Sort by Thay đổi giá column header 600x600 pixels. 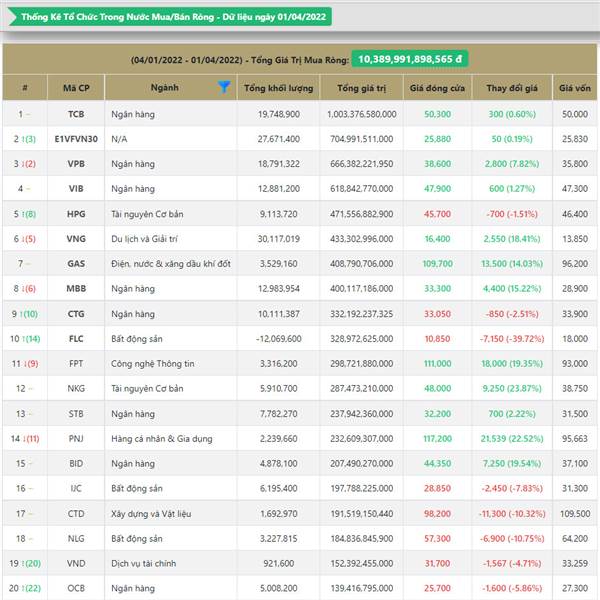pos(512,88)
